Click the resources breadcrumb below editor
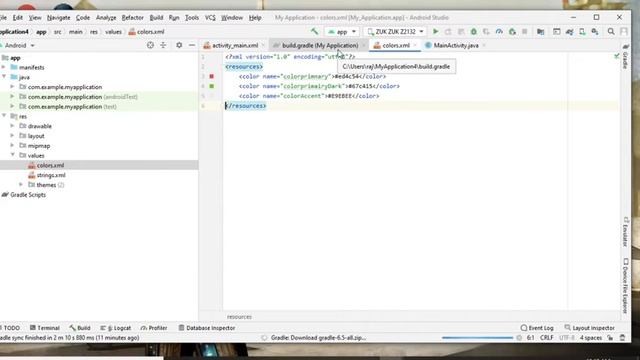The height and width of the screenshot is (360, 640). point(239,317)
